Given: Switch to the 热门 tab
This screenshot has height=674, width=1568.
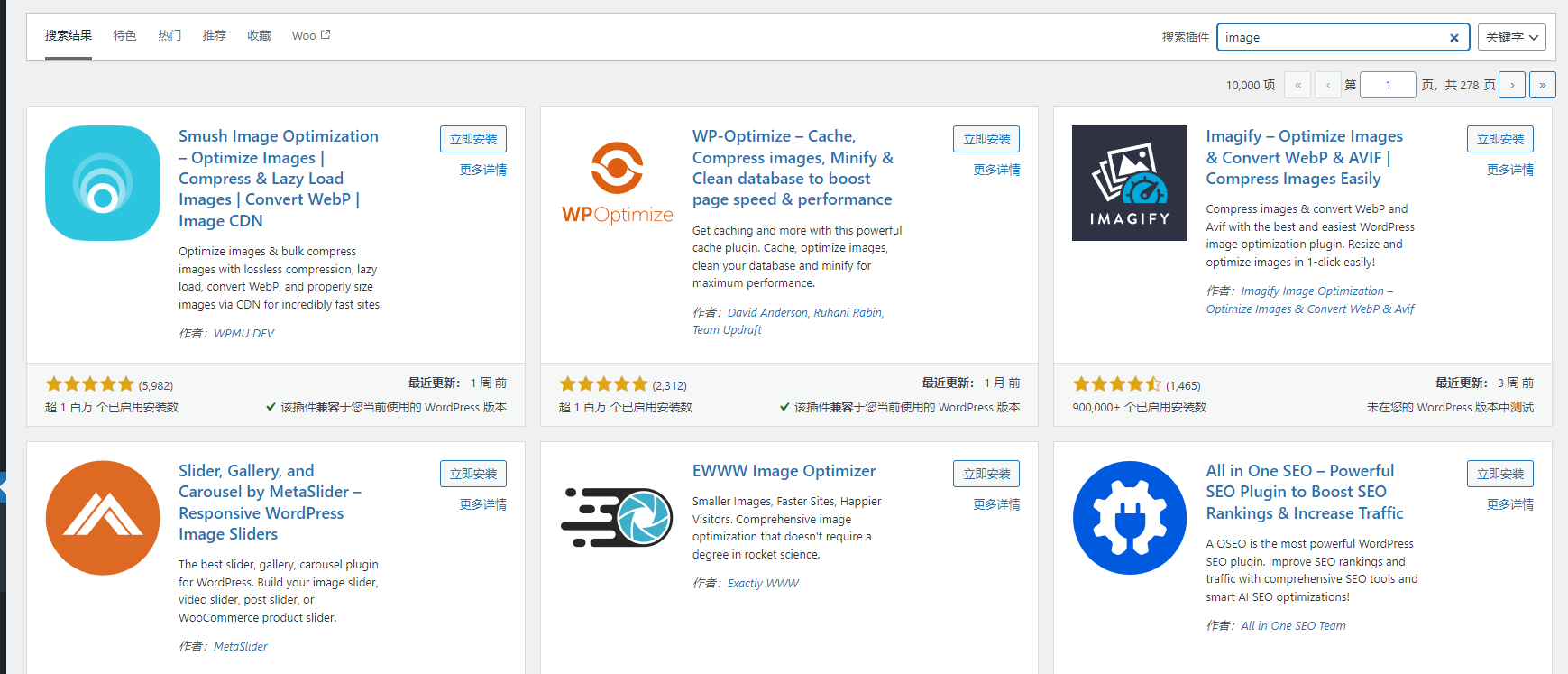Looking at the screenshot, I should (x=170, y=35).
